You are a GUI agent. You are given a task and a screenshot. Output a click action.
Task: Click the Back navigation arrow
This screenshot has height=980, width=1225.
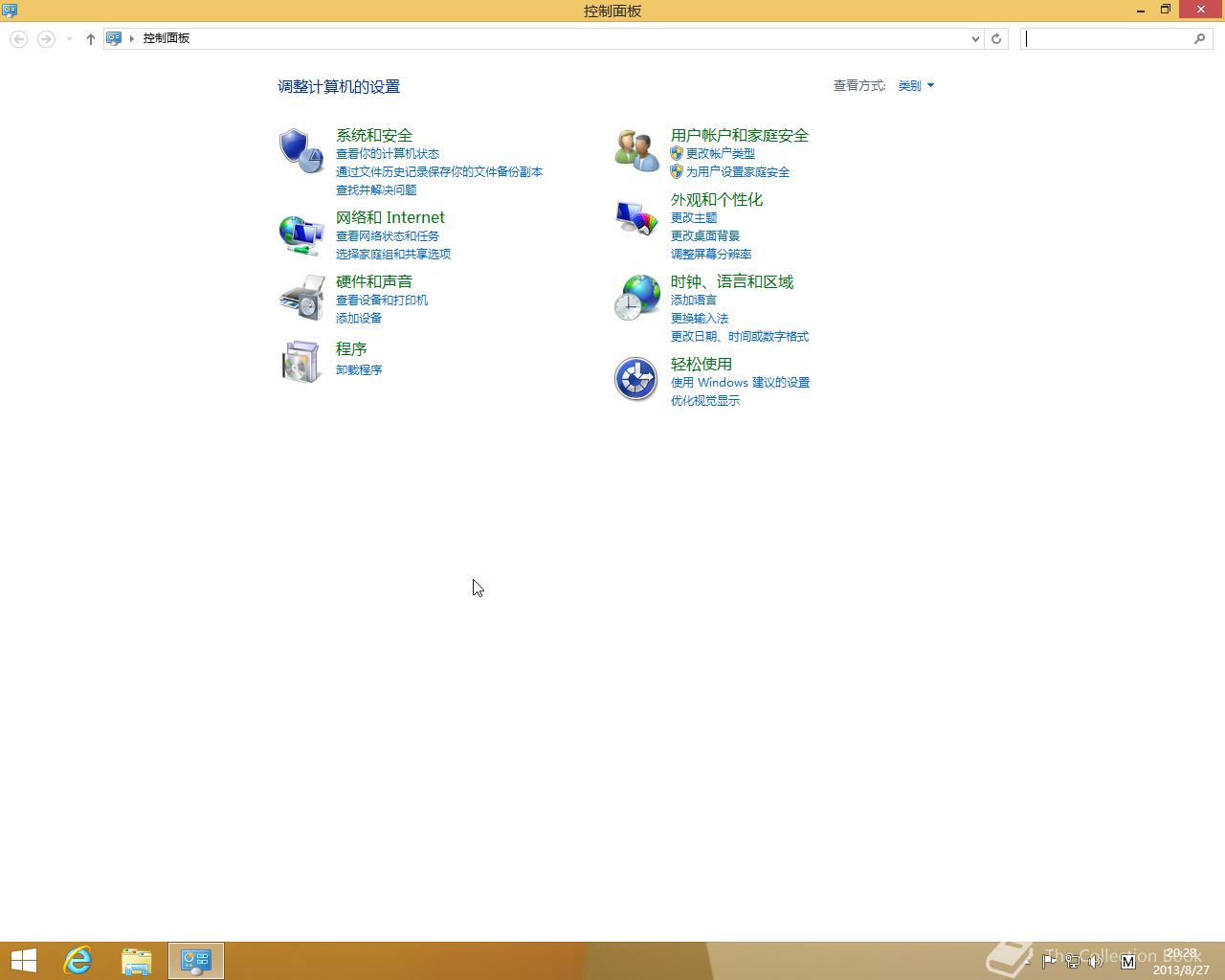tap(18, 39)
